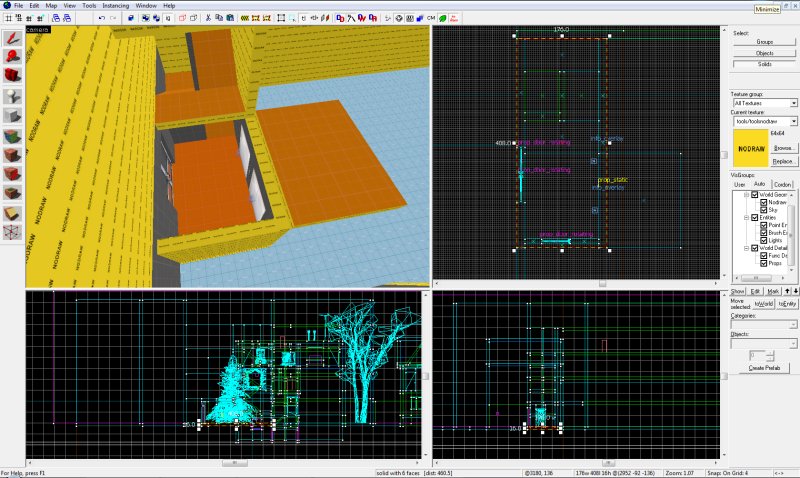The width and height of the screenshot is (800, 478).
Task: Click the CM collision models icon
Action: [431, 18]
